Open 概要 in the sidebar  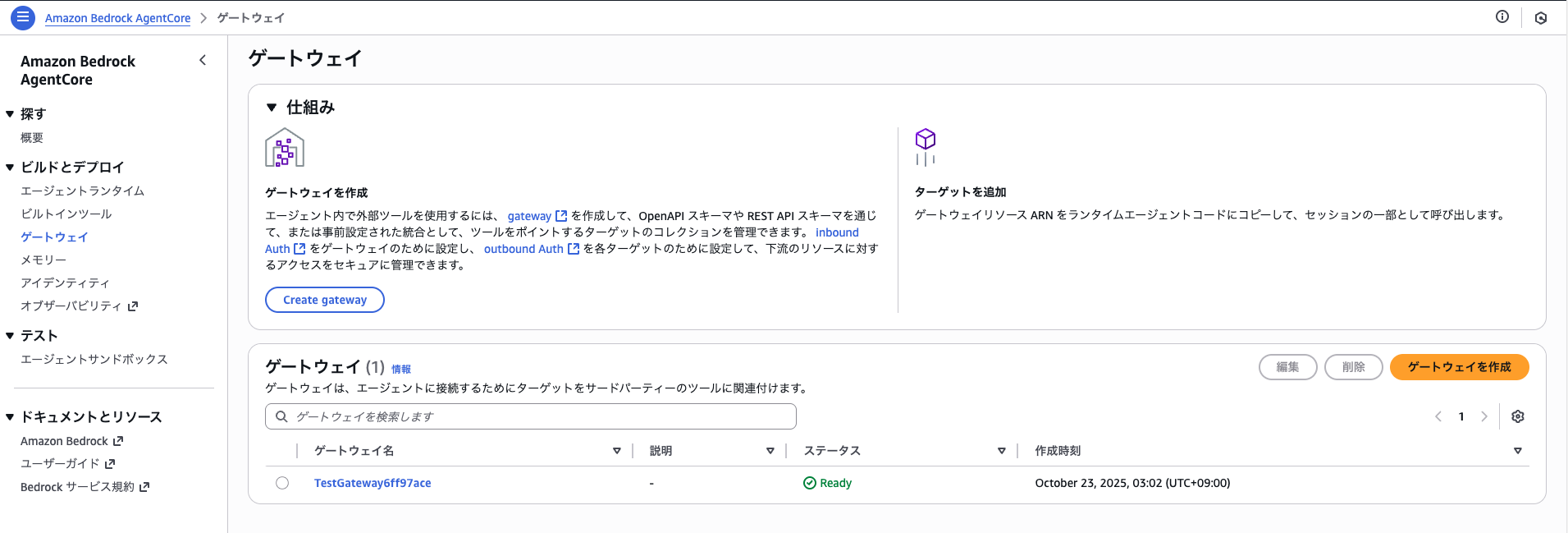[32, 138]
